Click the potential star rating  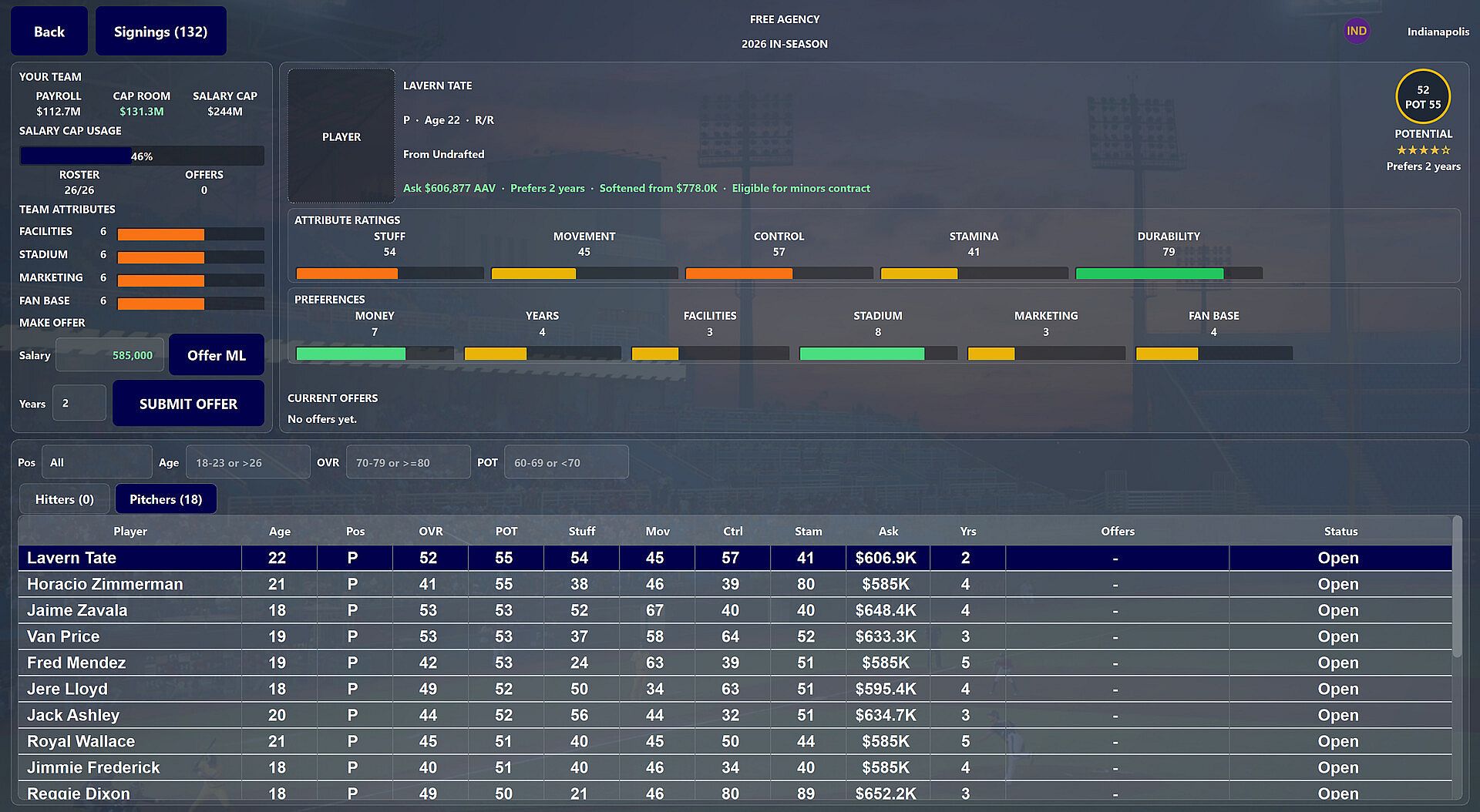[1423, 150]
